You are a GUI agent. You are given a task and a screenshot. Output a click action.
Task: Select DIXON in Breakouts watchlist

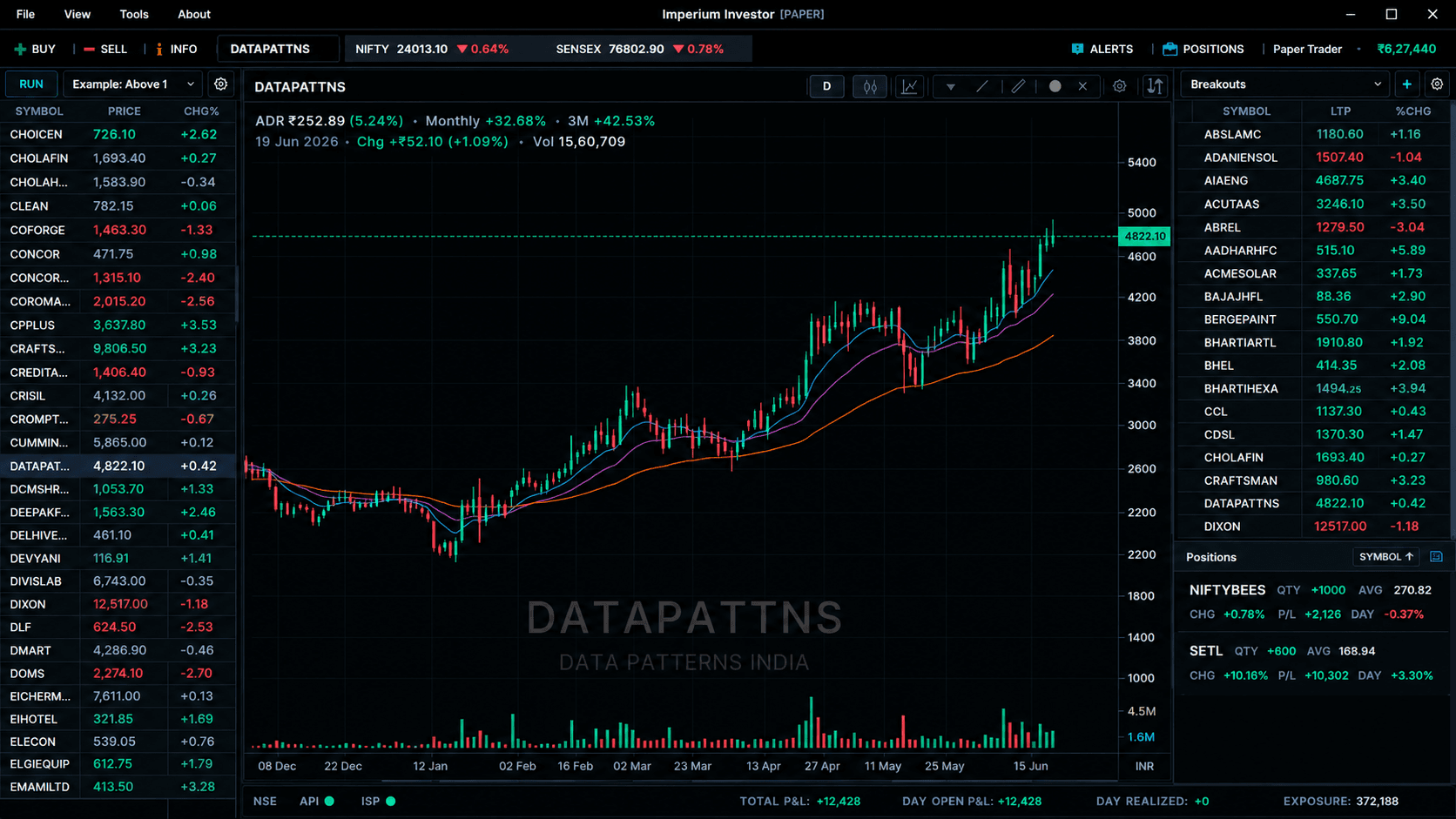point(1314,527)
